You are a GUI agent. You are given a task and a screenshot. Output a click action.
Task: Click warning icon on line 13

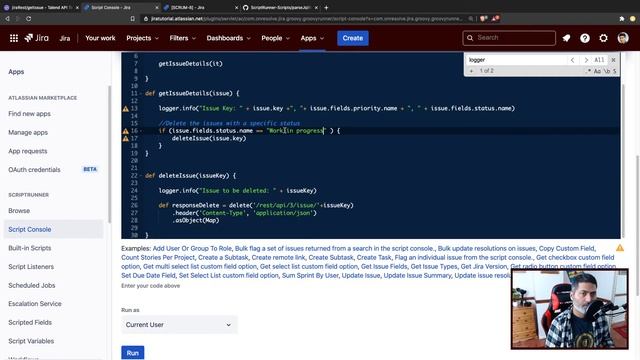click(x=126, y=109)
